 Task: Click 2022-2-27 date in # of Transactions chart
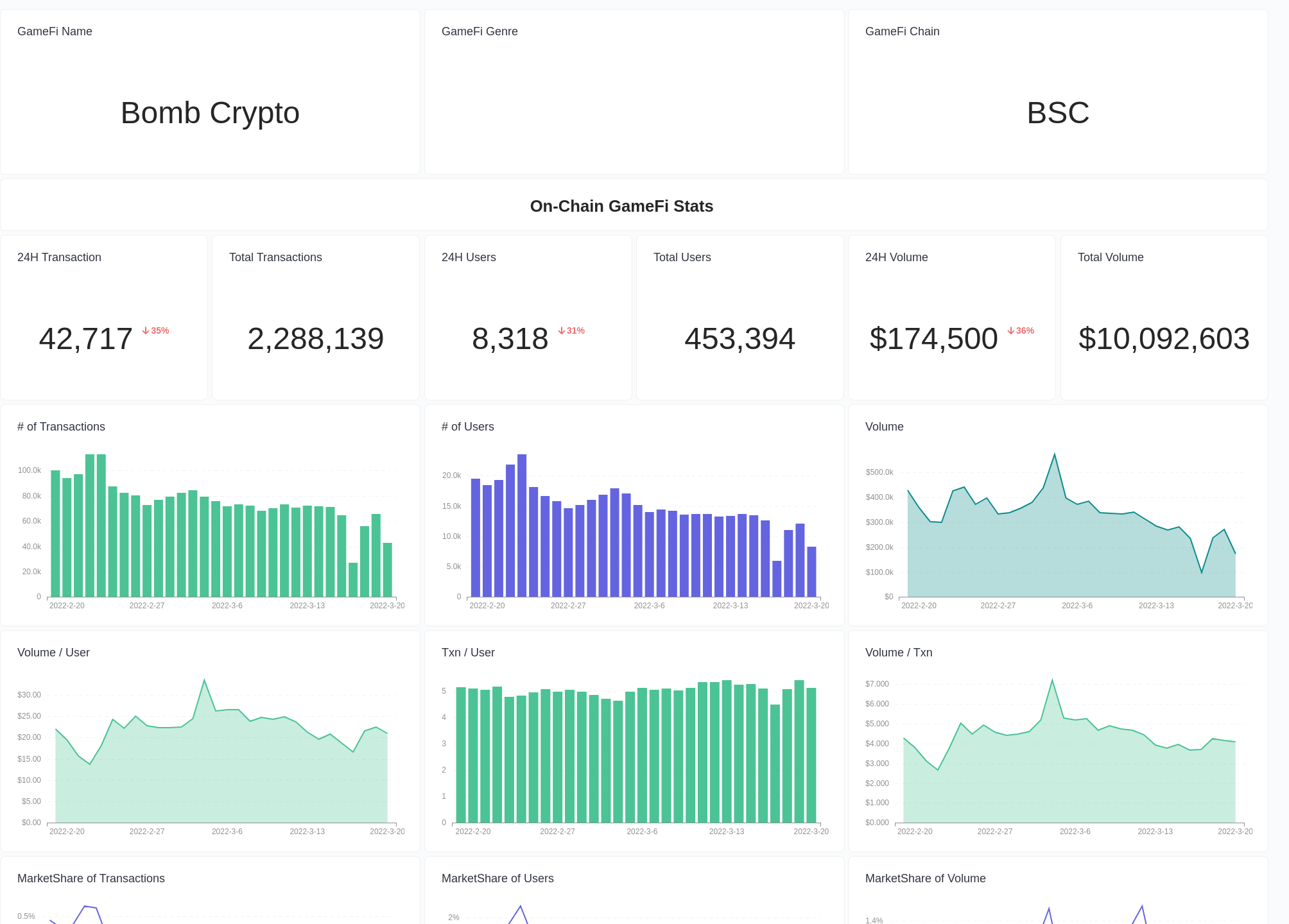147,606
